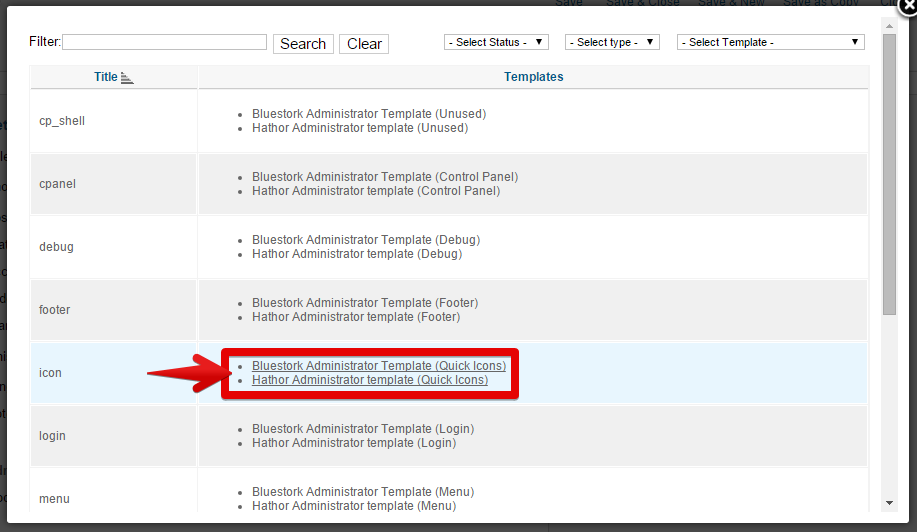Open the Select Template dropdown
This screenshot has height=532, width=917.
click(x=770, y=42)
